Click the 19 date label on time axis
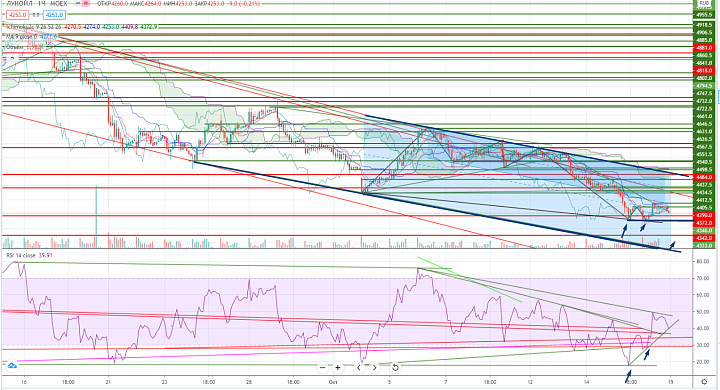 [x=671, y=382]
